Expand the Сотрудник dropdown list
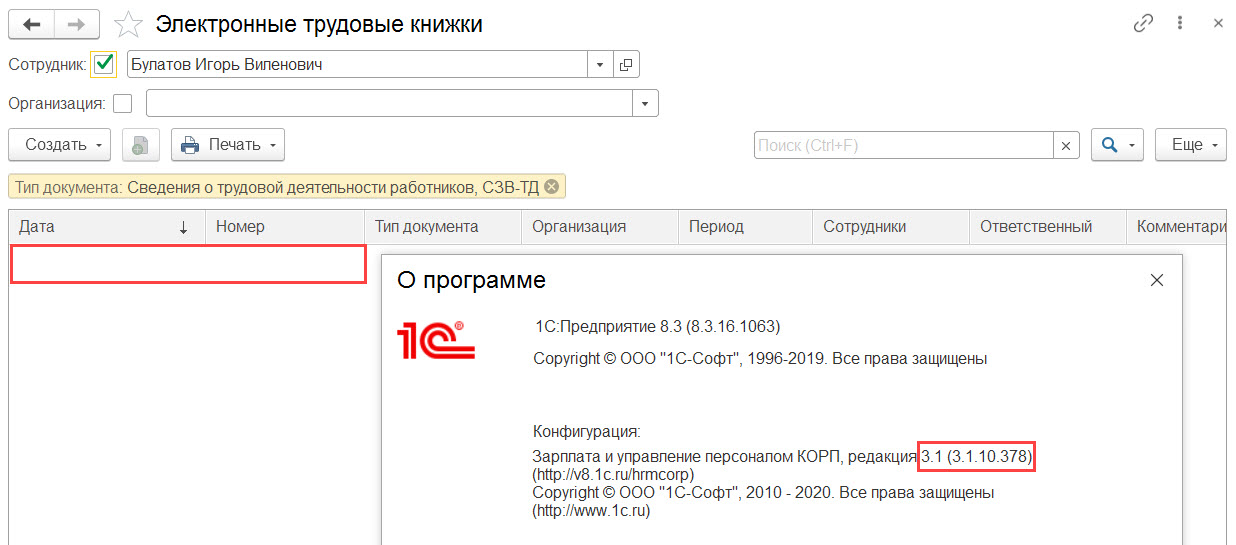Viewport: 1236px width, 545px height. 600,65
